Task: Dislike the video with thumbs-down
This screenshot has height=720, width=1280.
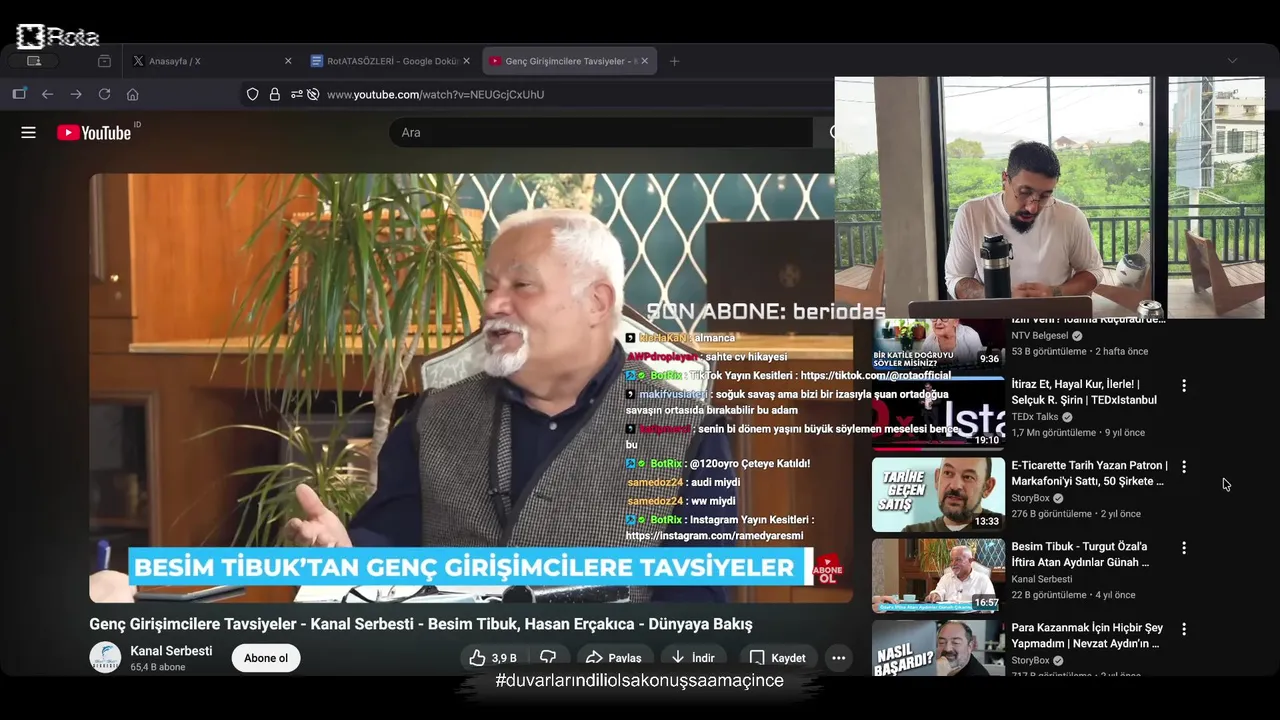Action: point(548,657)
